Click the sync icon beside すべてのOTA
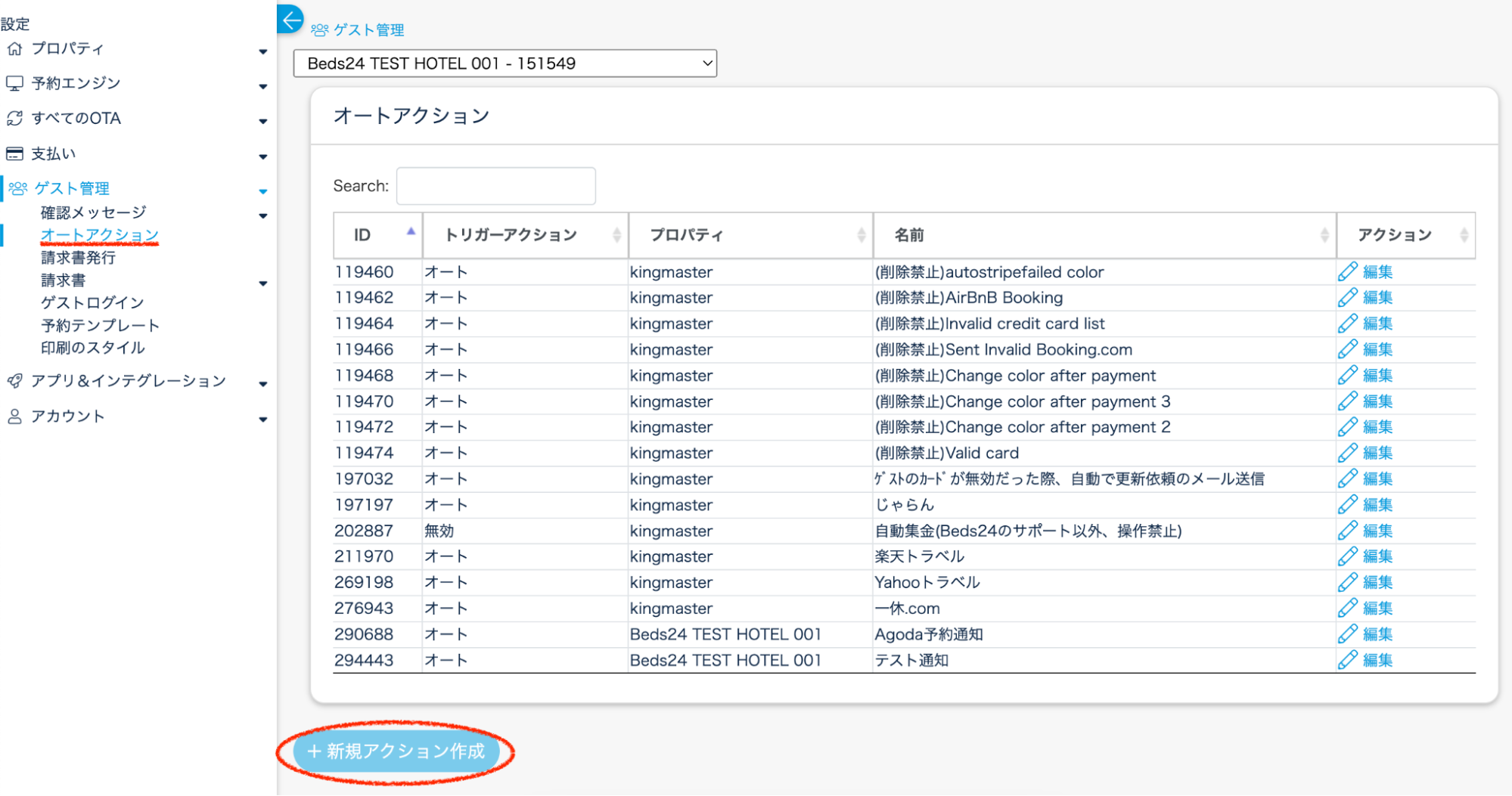This screenshot has width=1512, height=796. [14, 119]
